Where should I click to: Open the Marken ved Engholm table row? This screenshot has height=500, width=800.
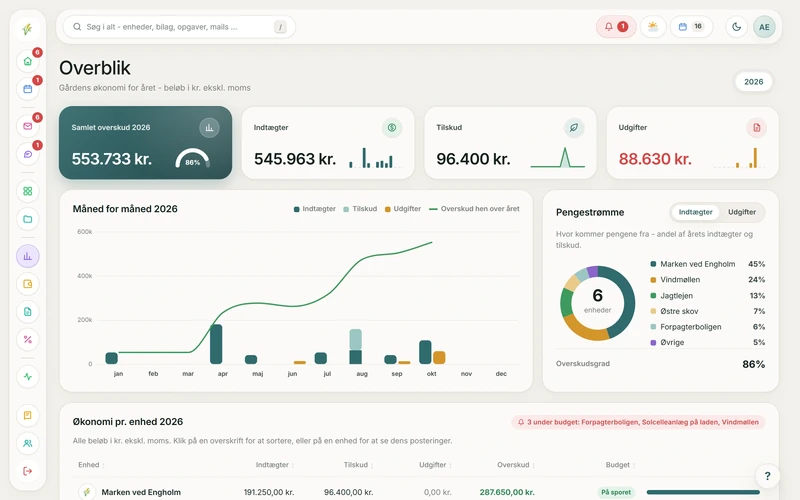pos(419,492)
